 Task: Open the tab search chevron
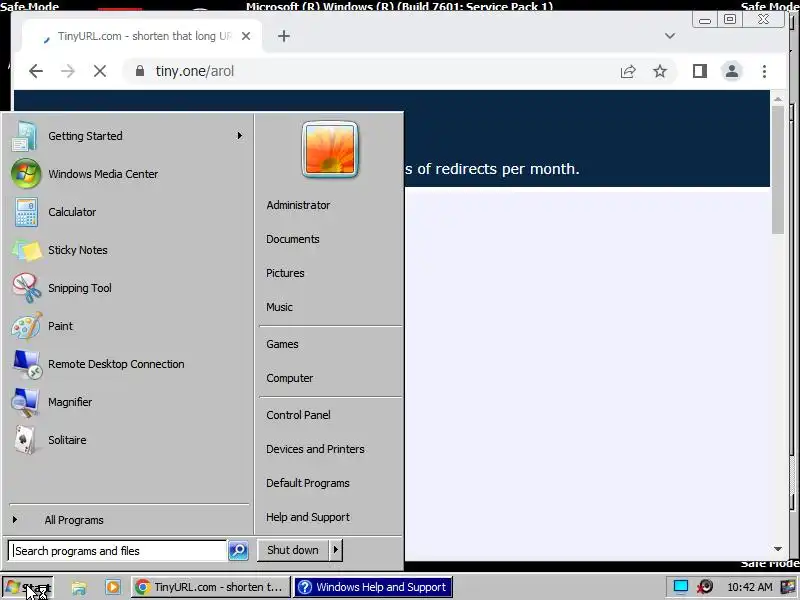[670, 36]
